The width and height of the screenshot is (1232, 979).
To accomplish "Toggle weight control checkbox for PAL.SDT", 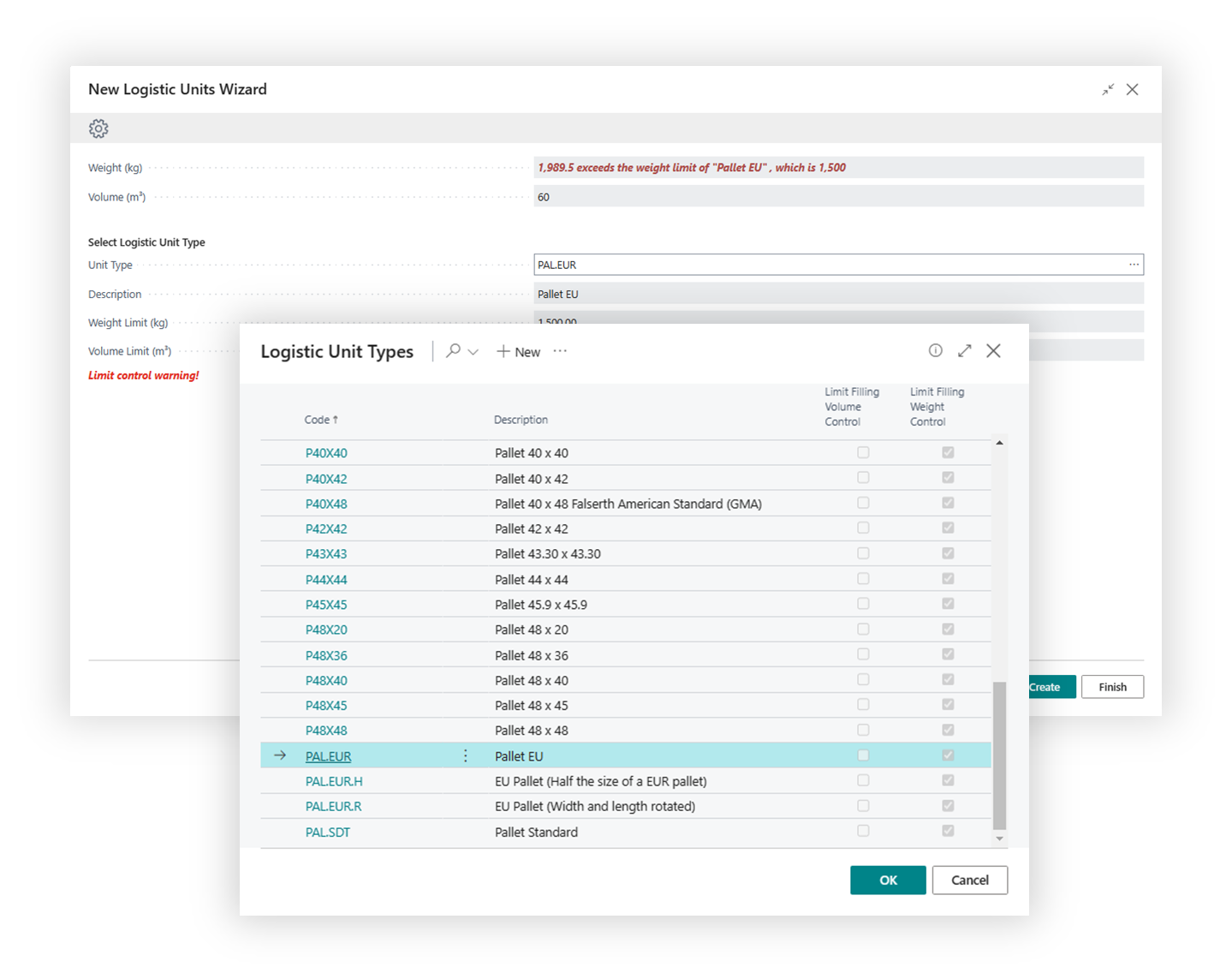I will pos(948,831).
